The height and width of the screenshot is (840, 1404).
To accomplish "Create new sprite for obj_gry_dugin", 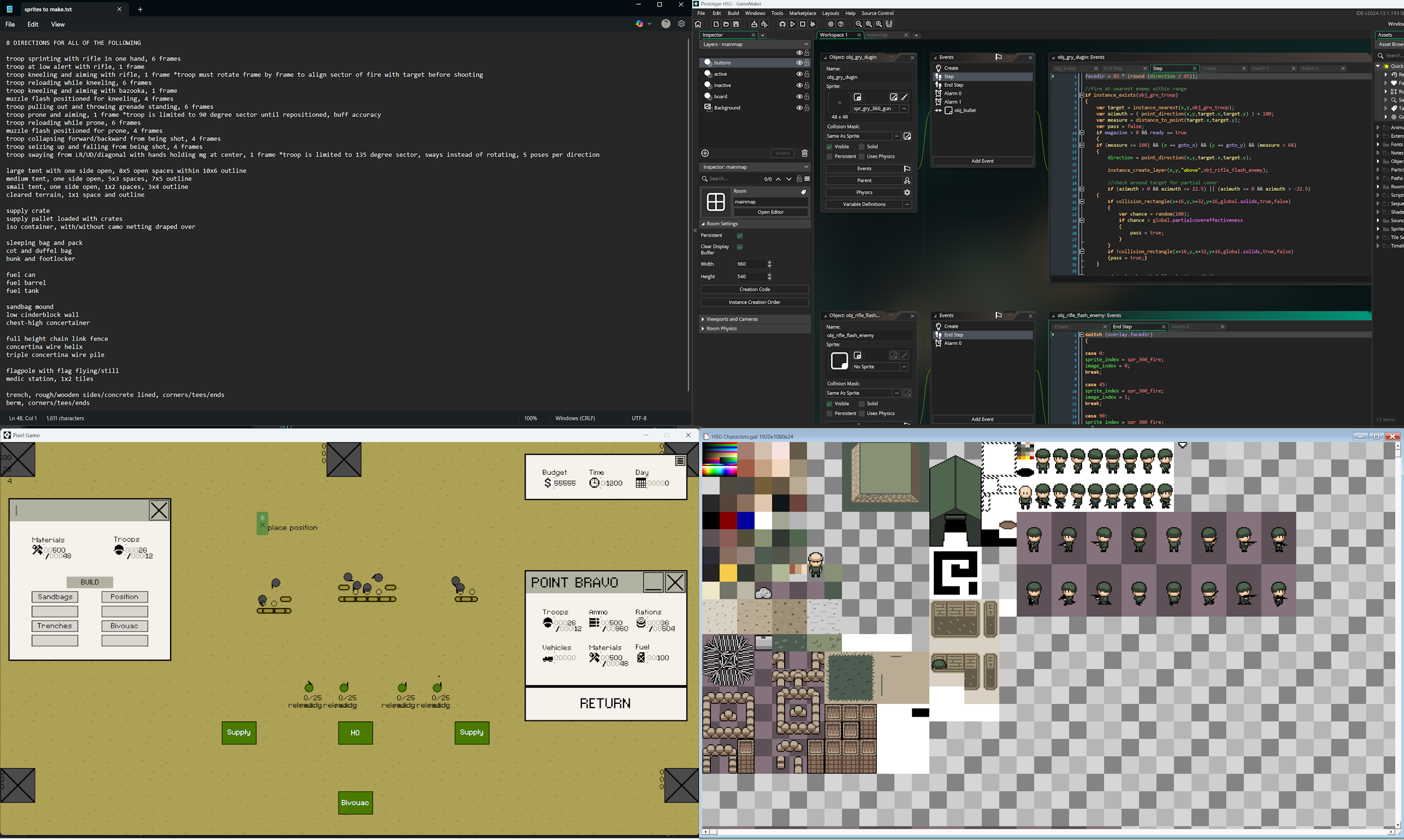I will [x=857, y=97].
